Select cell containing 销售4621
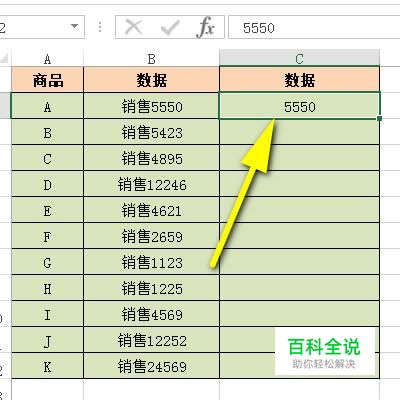Viewport: 400px width, 400px height. [151, 210]
